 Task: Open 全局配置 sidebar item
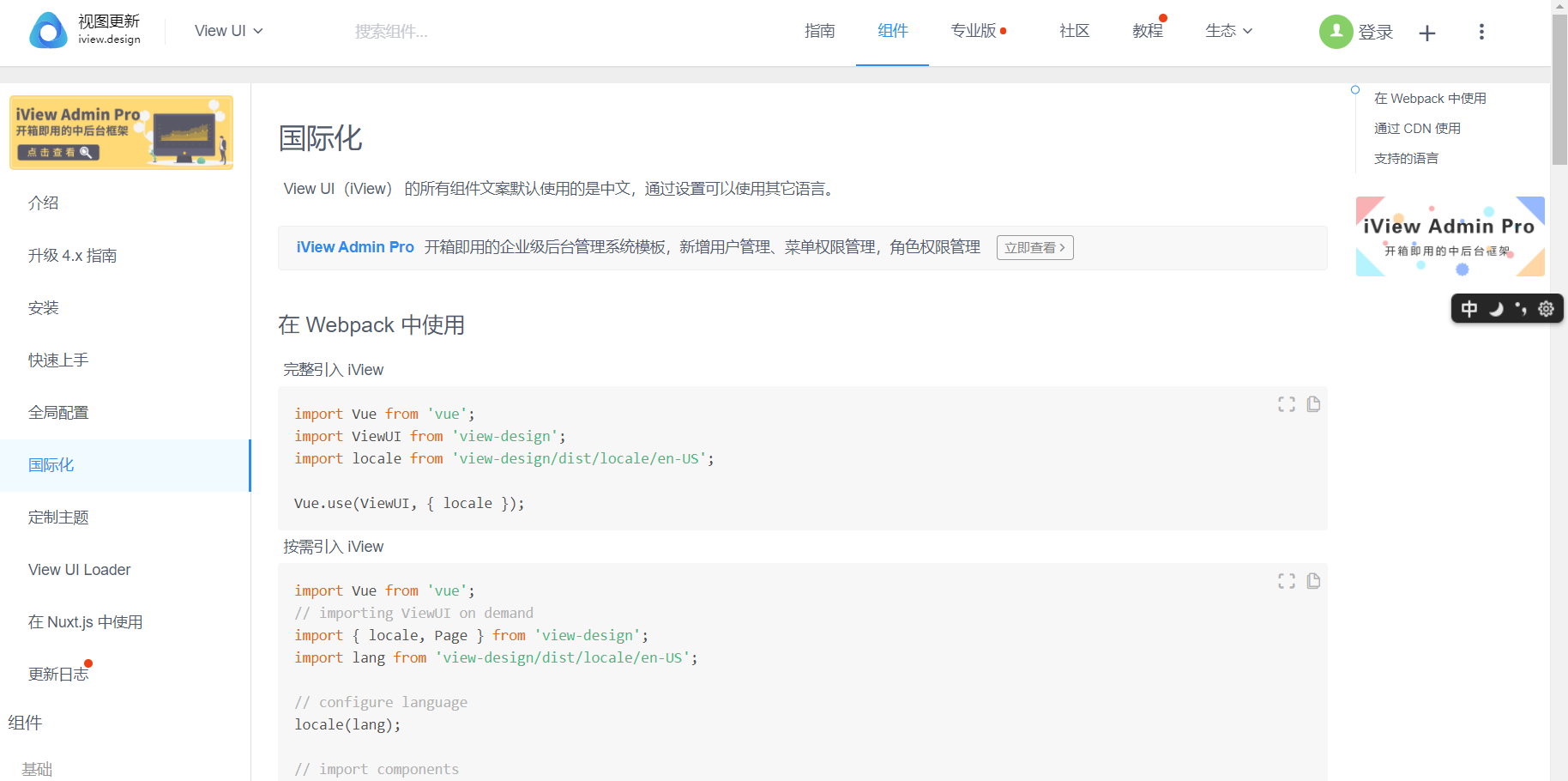pyautogui.click(x=125, y=412)
